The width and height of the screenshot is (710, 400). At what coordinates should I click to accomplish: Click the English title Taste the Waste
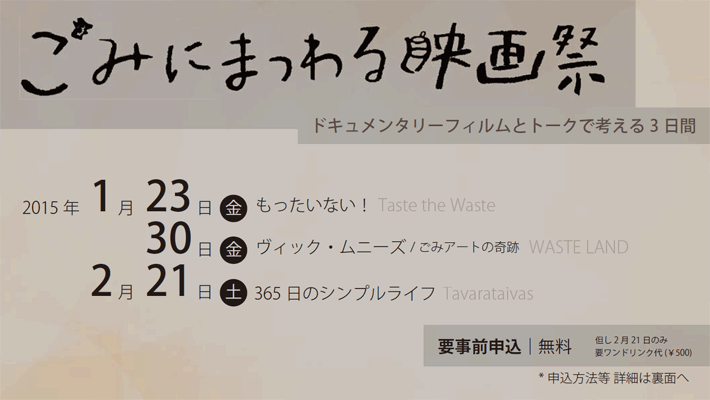click(x=438, y=207)
